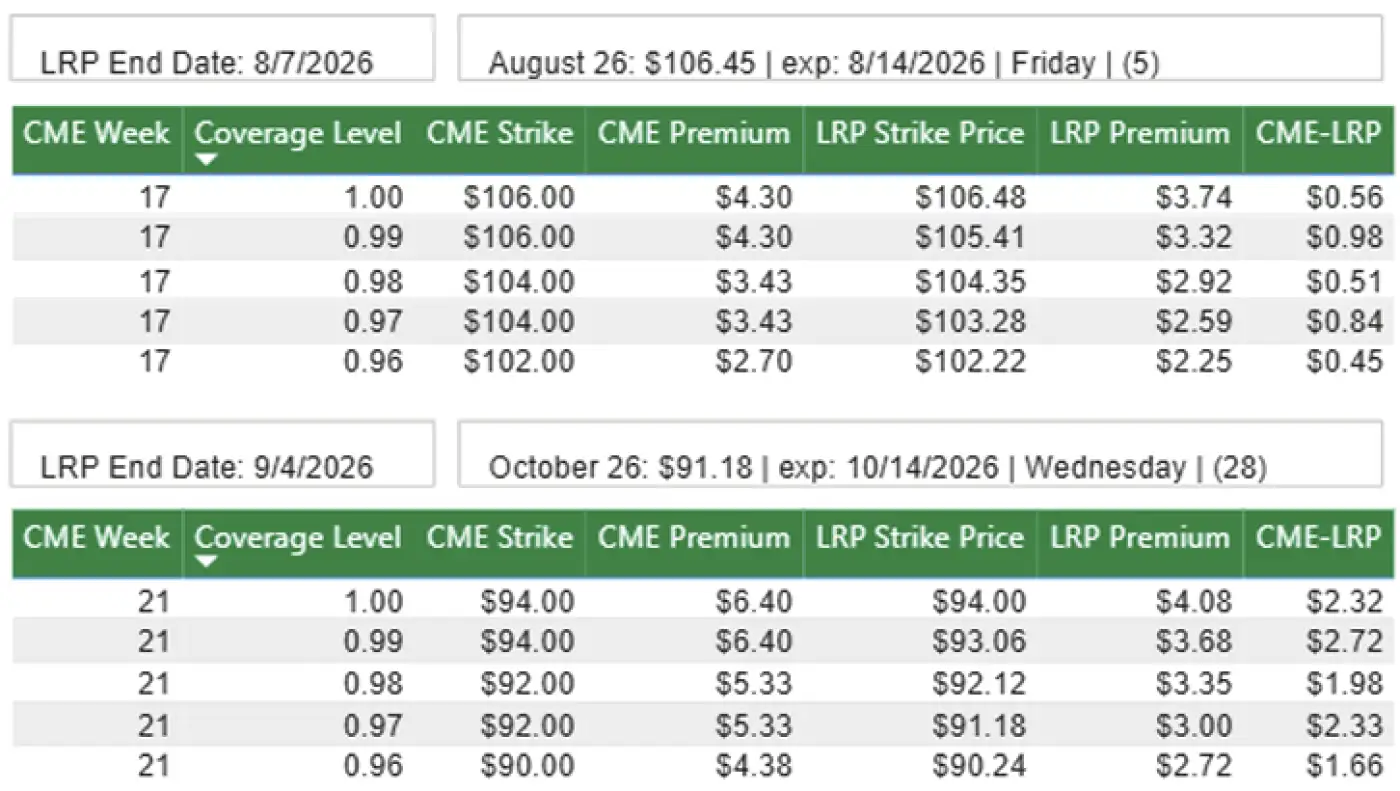
Task: Select the $106.48 LRP Strike Price cell
Action: [971, 197]
